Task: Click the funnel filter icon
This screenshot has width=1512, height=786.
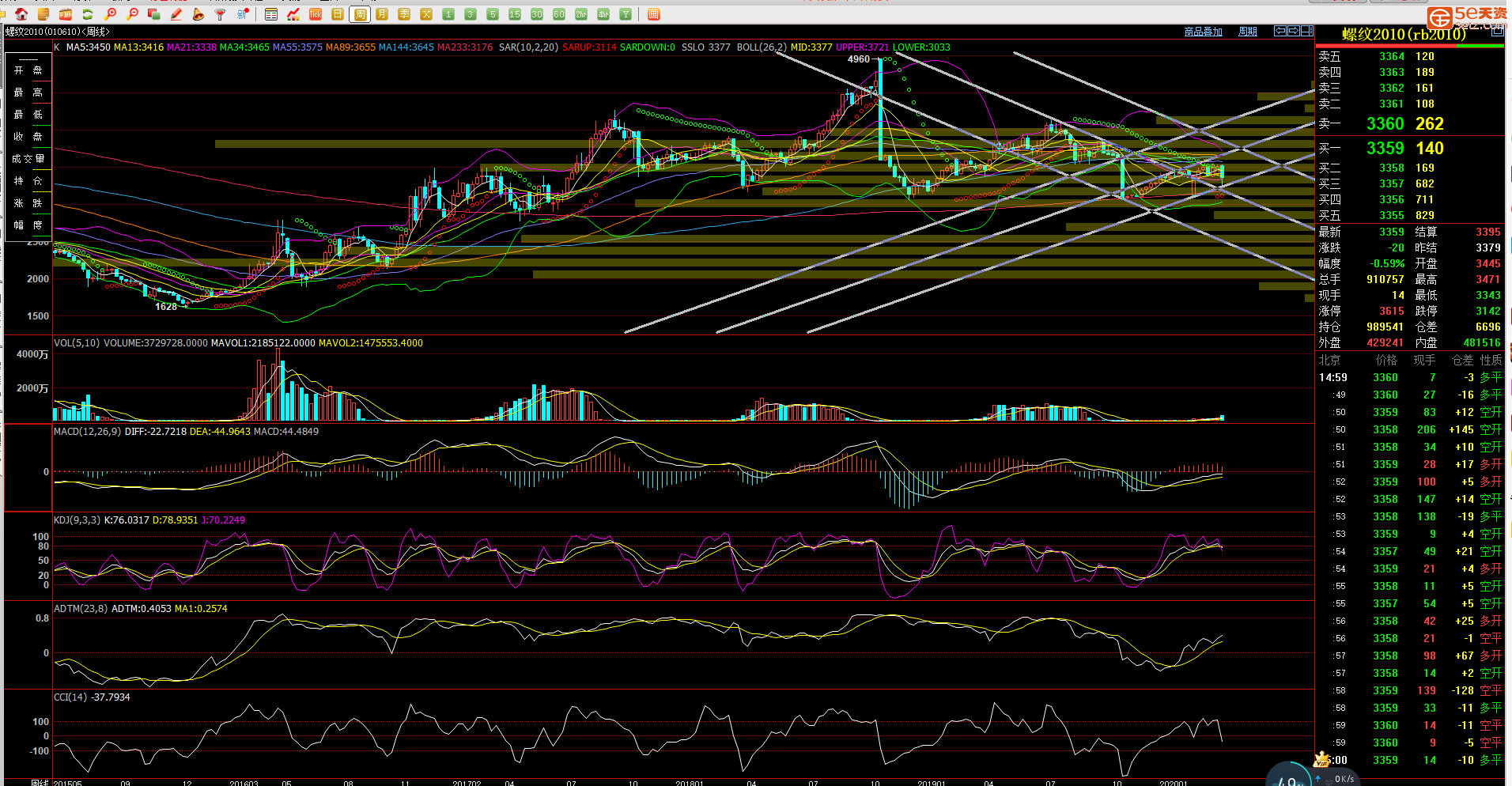Action: [x=221, y=14]
